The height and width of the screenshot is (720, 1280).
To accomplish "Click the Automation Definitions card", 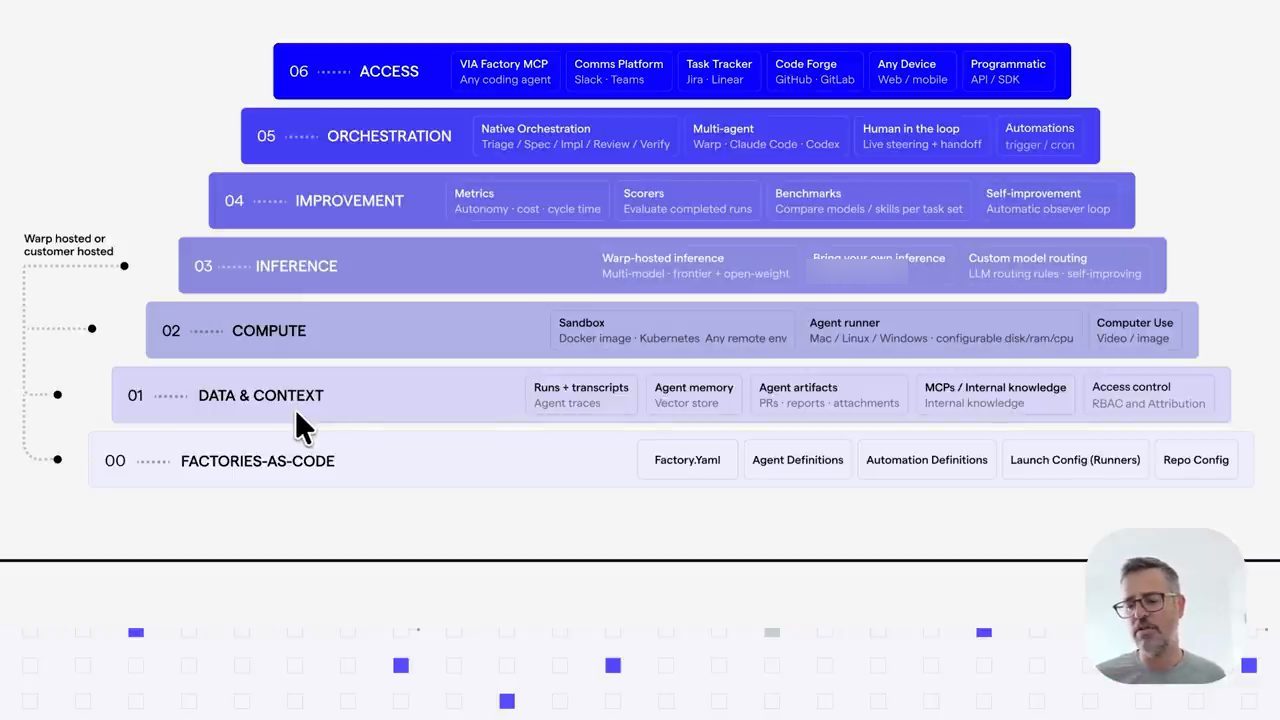I will [x=927, y=460].
